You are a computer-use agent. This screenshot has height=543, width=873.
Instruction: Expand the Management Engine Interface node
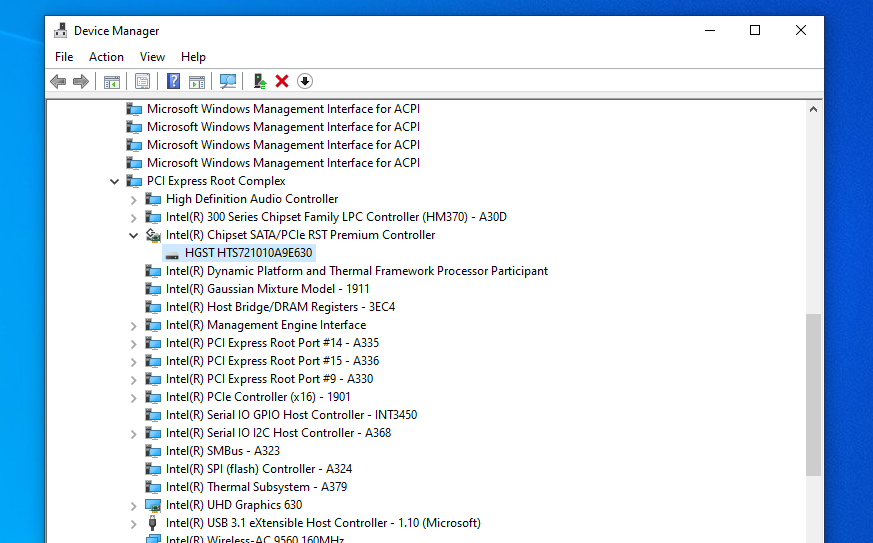(x=134, y=325)
